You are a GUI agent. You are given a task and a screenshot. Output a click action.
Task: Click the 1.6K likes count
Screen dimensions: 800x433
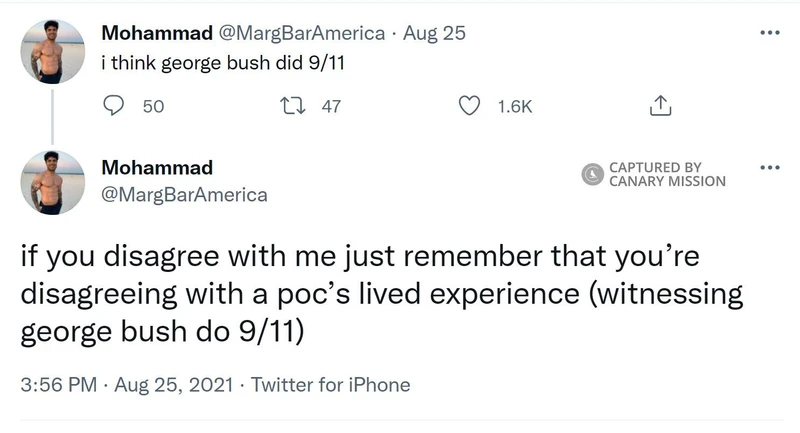point(514,106)
